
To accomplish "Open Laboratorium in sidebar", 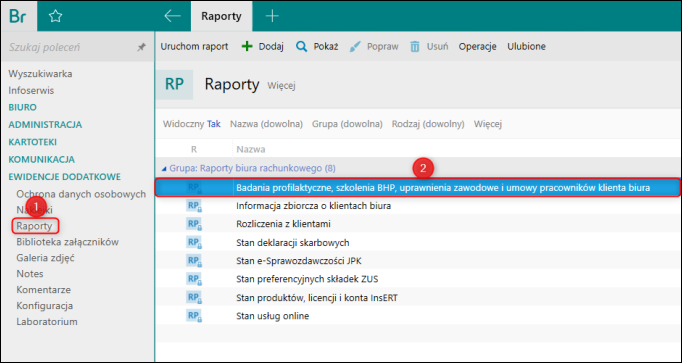I will pos(47,322).
